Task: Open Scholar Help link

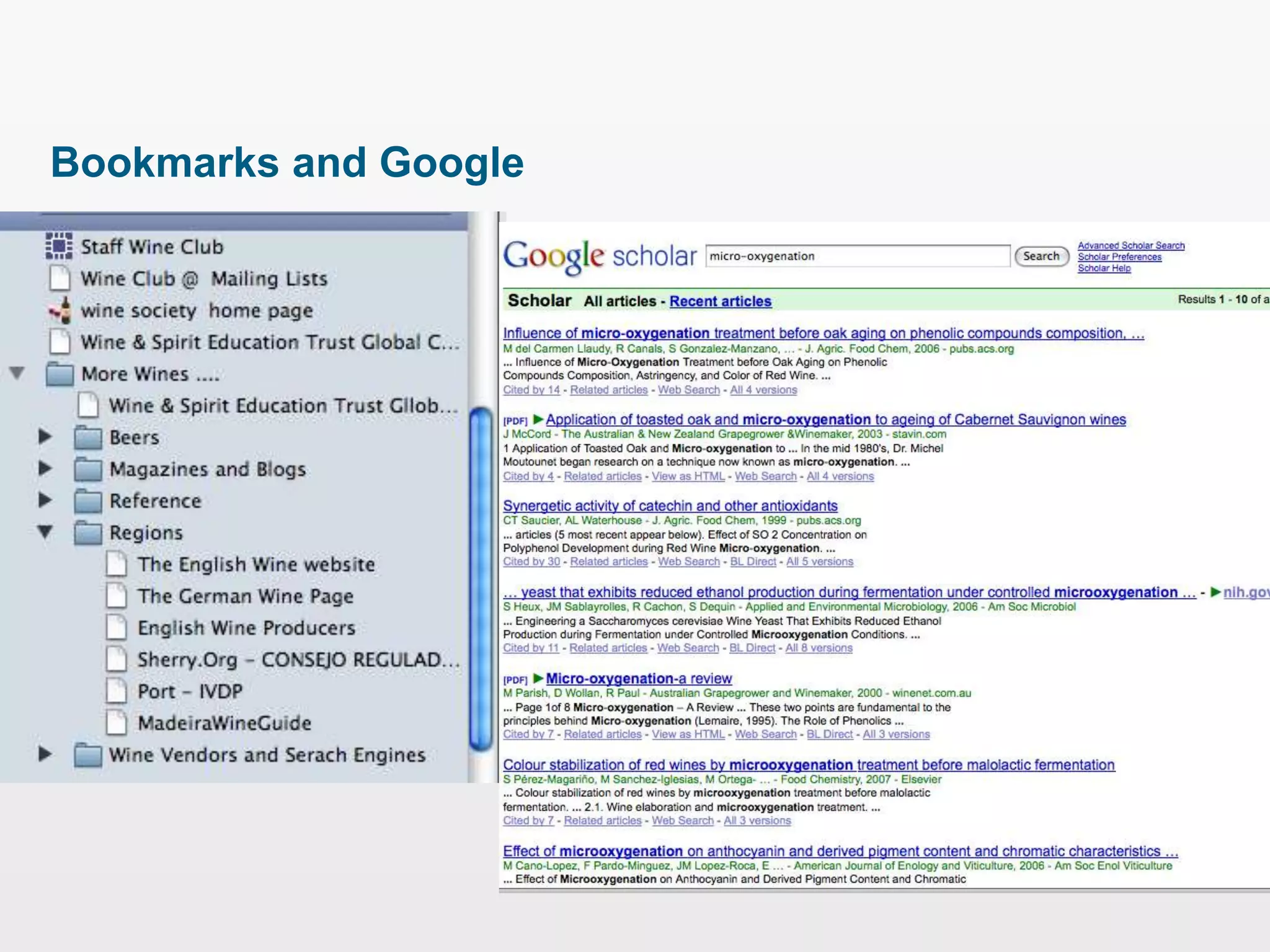Action: 1104,268
